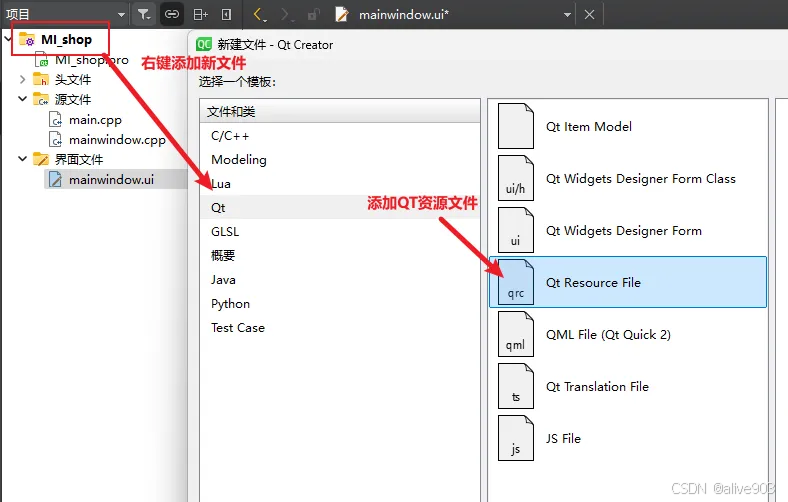788x502 pixels.
Task: Click the js file icon
Action: coord(516,438)
